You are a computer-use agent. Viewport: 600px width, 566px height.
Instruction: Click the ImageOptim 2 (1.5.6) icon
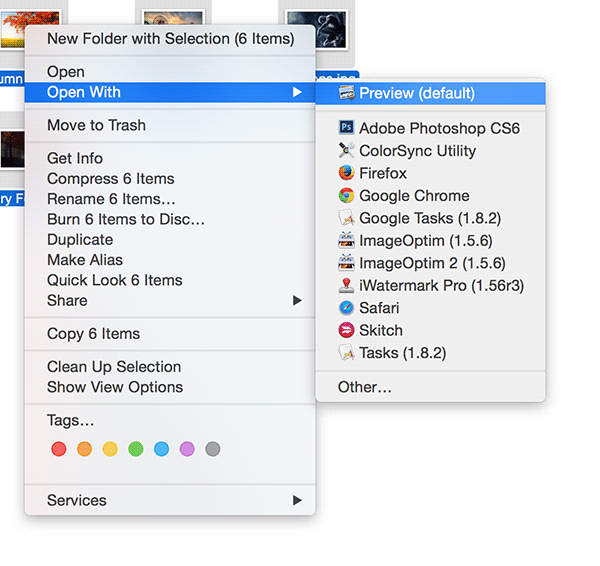(347, 263)
